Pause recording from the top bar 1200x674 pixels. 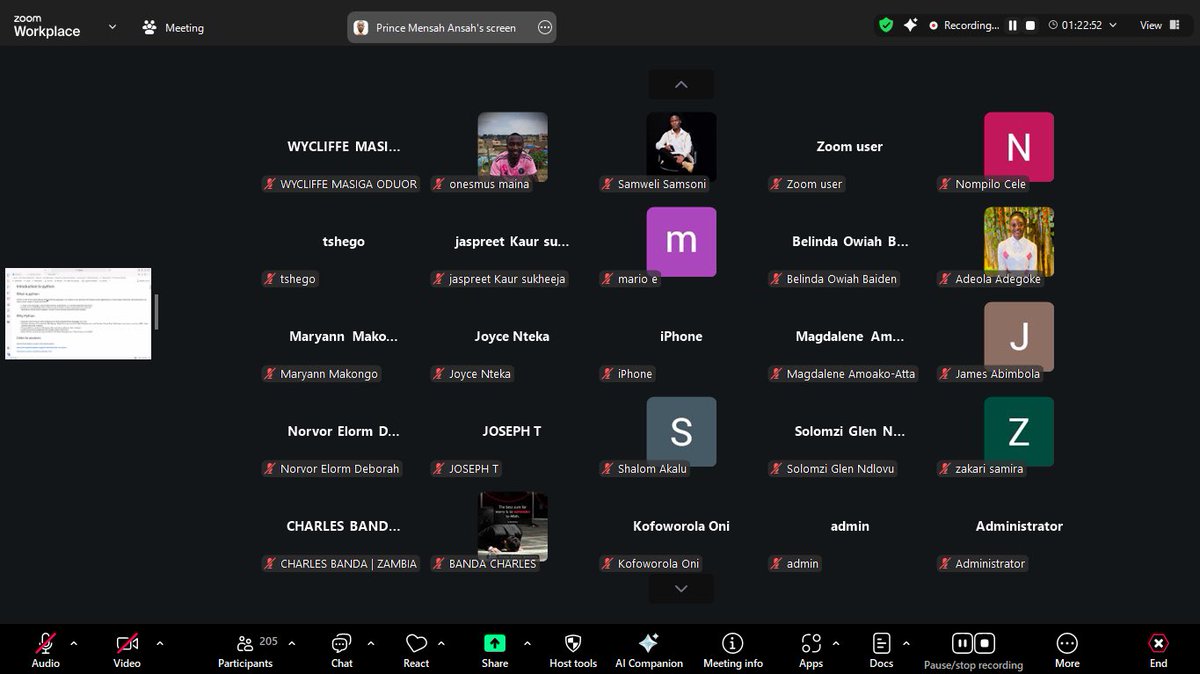coord(1013,26)
